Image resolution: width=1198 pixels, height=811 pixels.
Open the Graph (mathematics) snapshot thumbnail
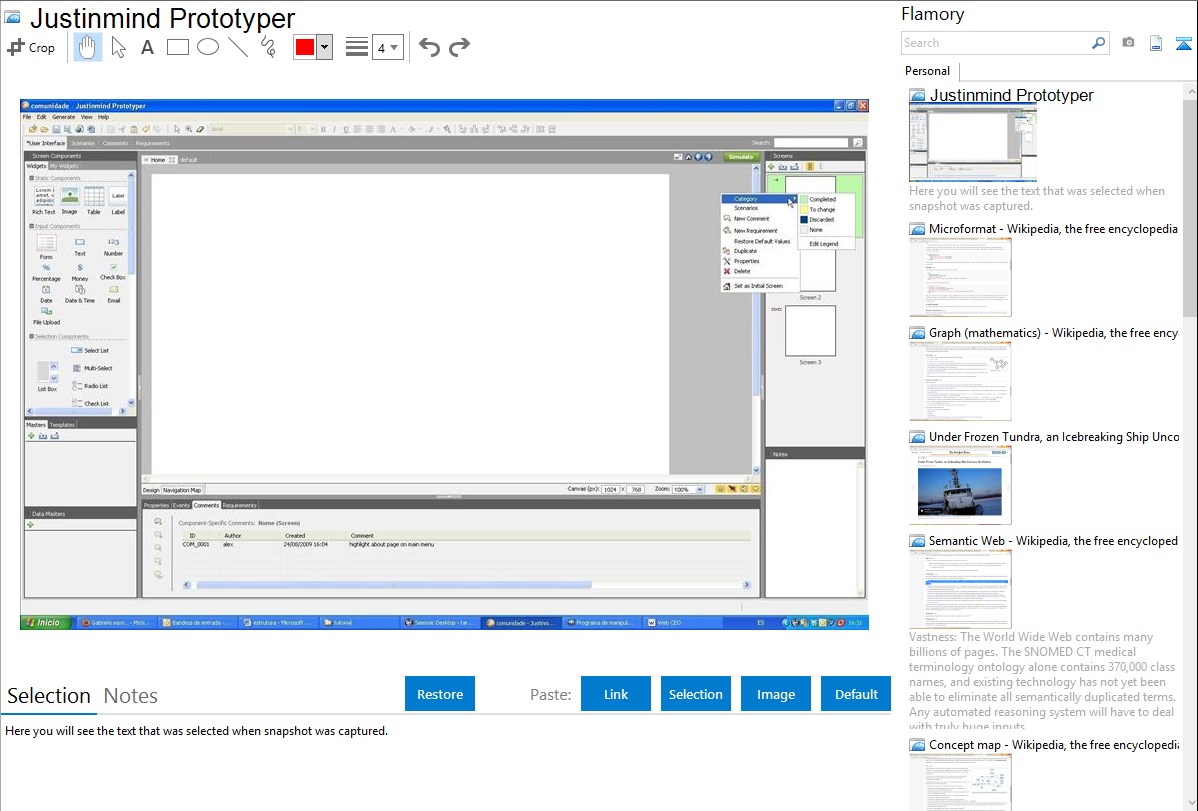(x=960, y=381)
